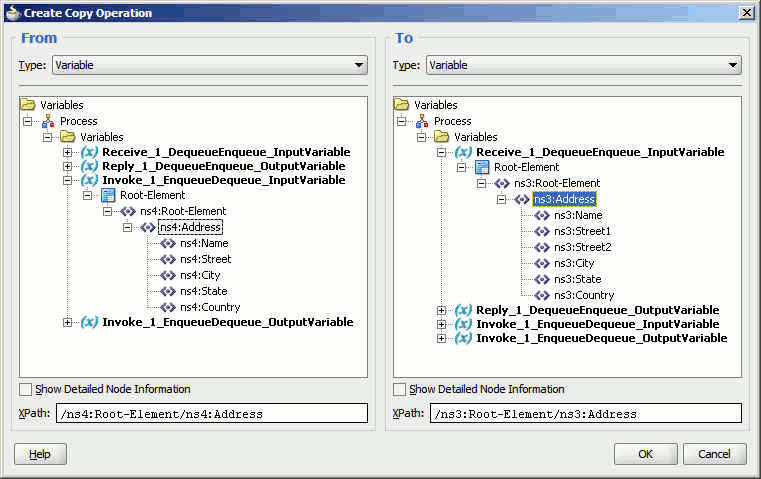
Task: Click the variable icon of Receive_1_DequeueEnqueue_InputVariable in To tree
Action: coord(463,152)
